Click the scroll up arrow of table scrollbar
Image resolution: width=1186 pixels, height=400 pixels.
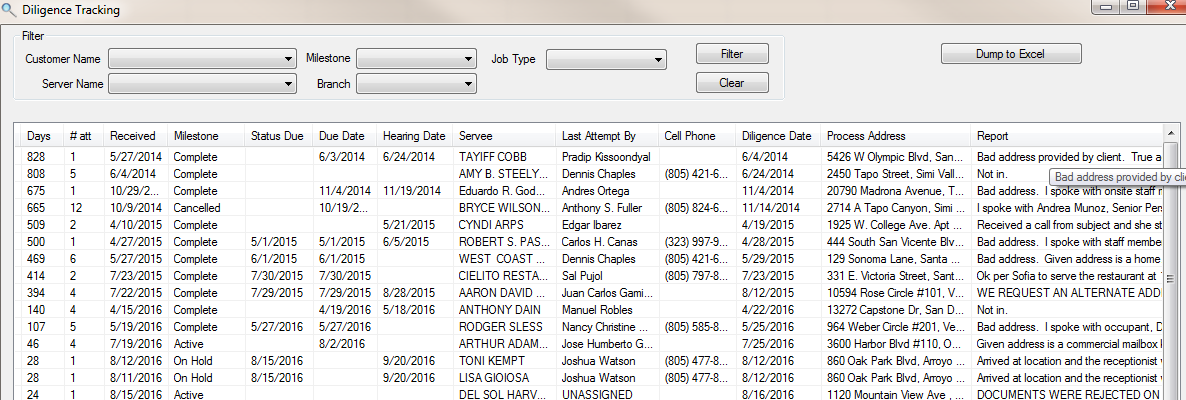pos(1171,132)
